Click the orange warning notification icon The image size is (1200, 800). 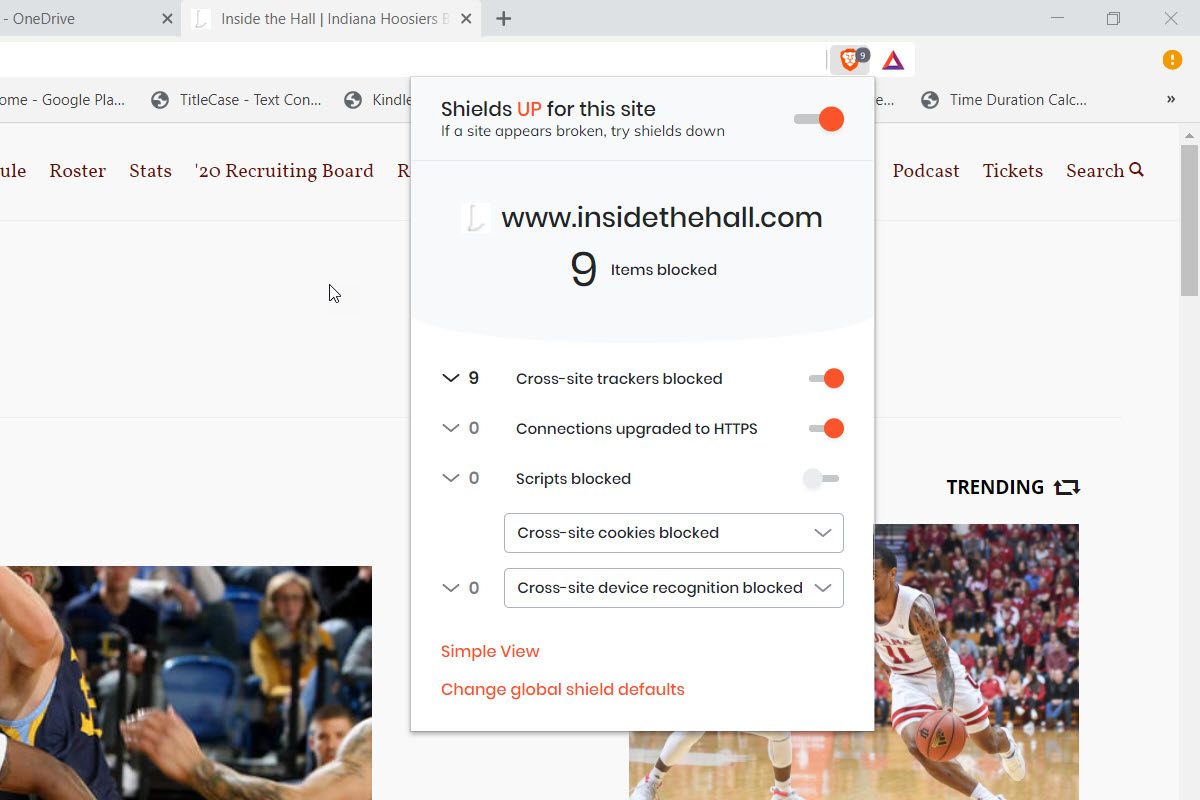(x=1172, y=60)
